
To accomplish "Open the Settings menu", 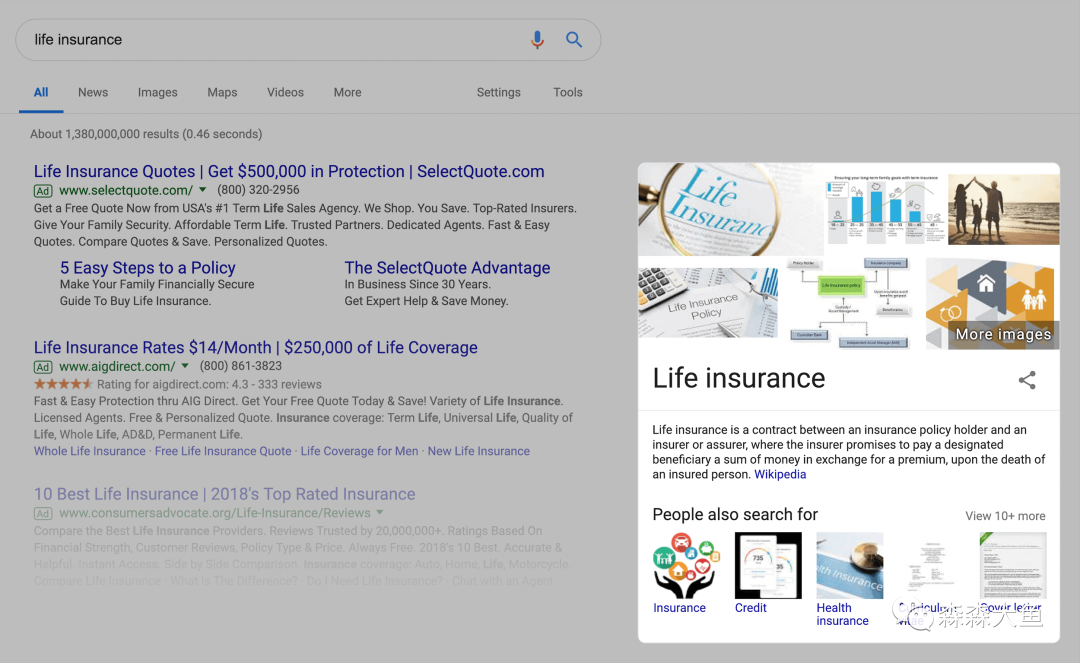I will coord(498,92).
